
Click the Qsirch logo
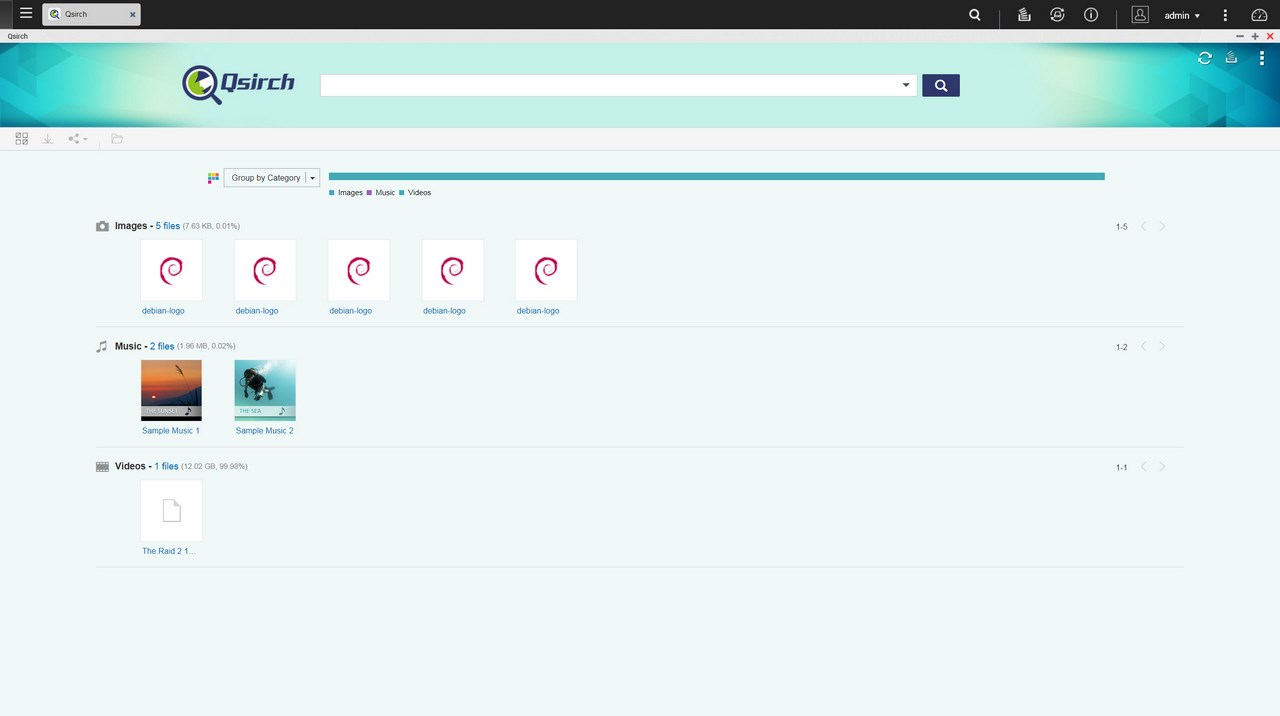pyautogui.click(x=238, y=84)
